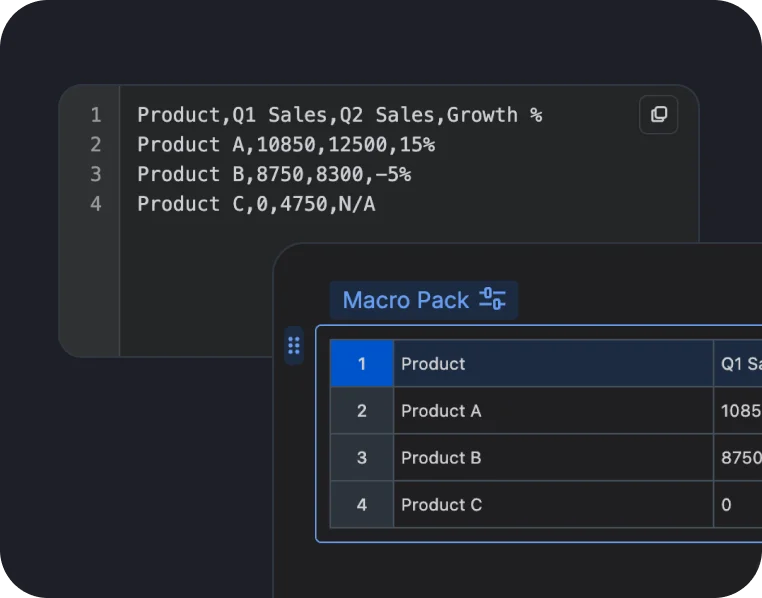Click the '8750' cell in Product B row
The height and width of the screenshot is (598, 762).
click(738, 458)
